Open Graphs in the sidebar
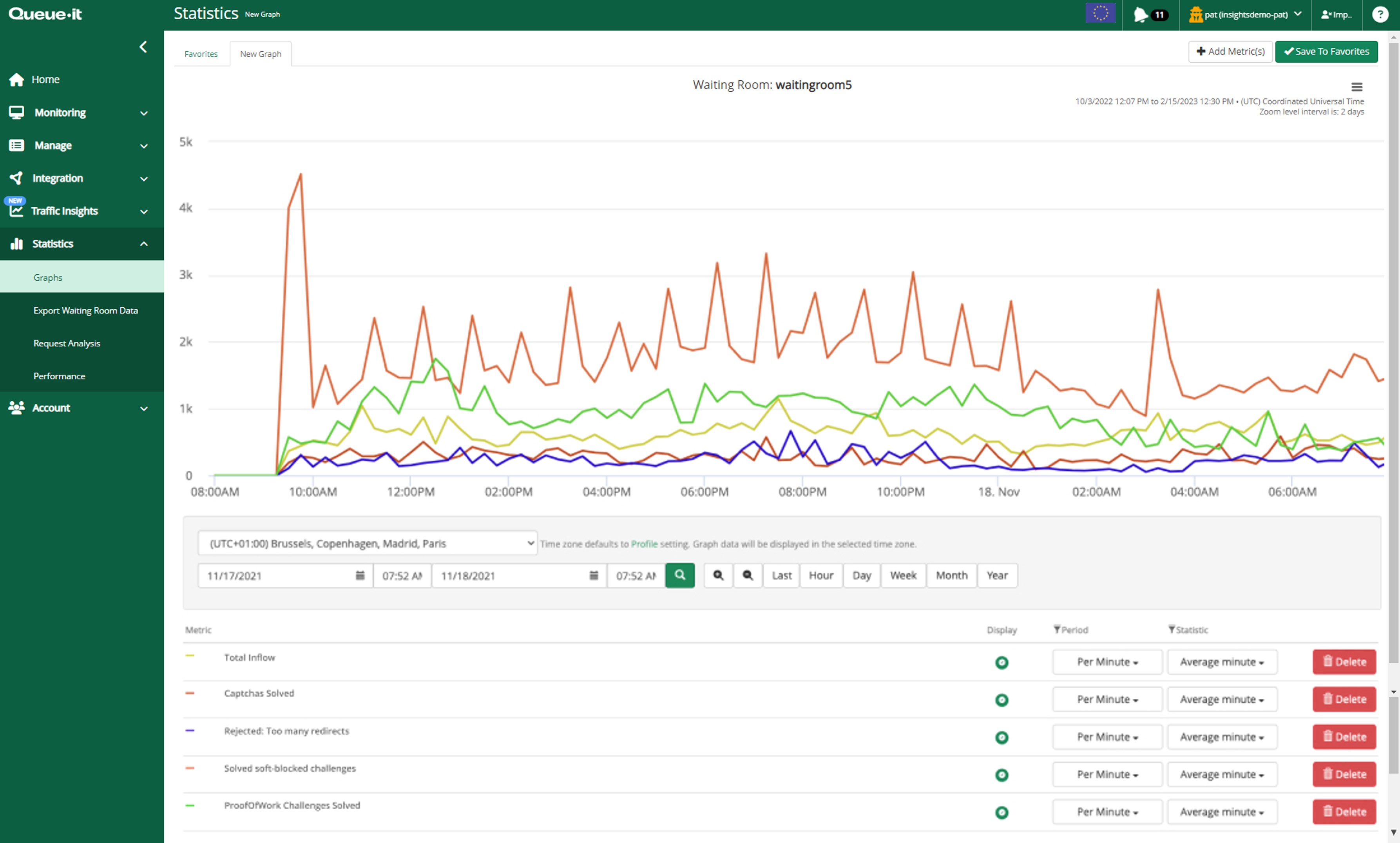 click(82, 277)
